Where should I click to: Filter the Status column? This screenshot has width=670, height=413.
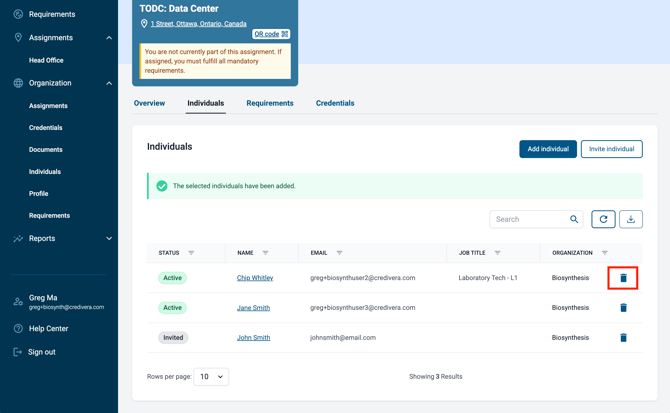(191, 253)
